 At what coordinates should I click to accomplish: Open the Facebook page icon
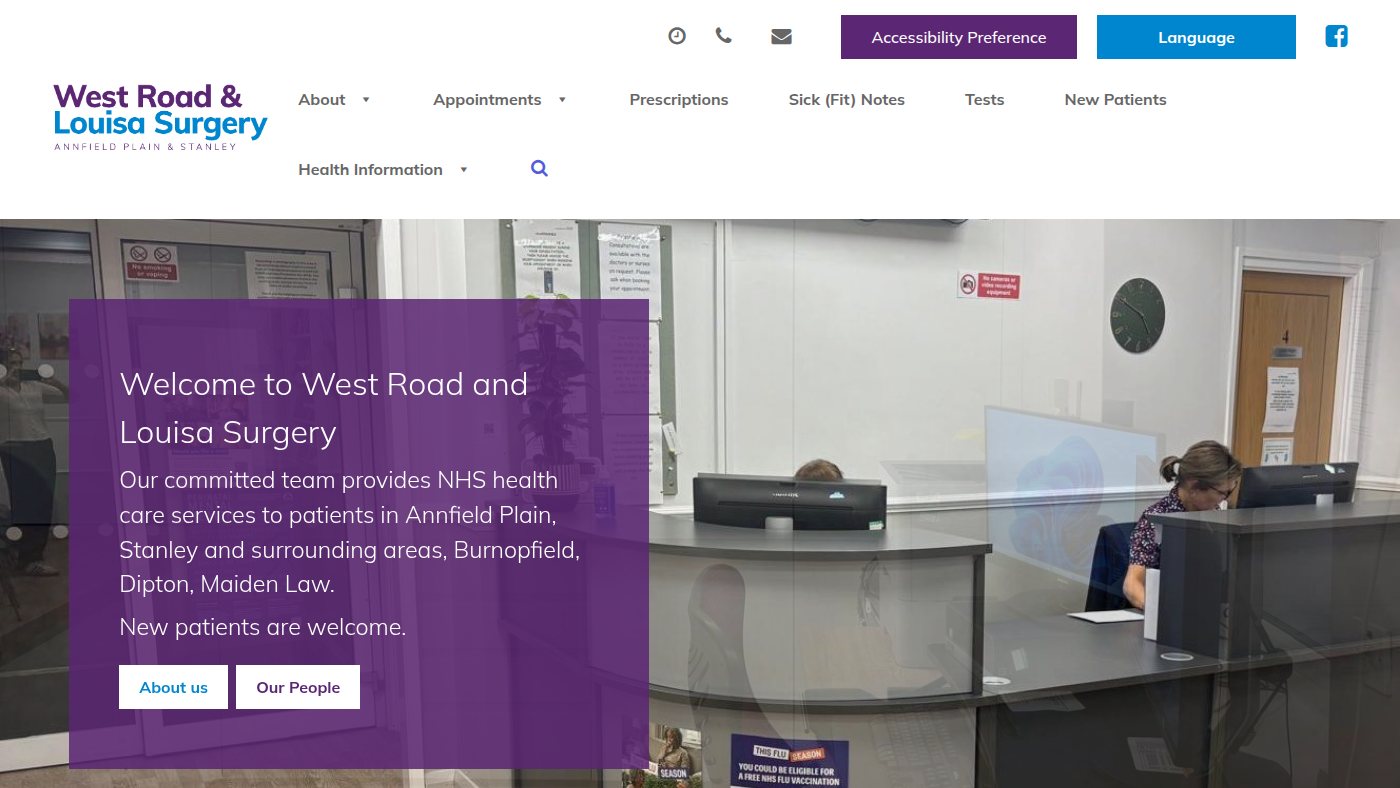coord(1337,37)
